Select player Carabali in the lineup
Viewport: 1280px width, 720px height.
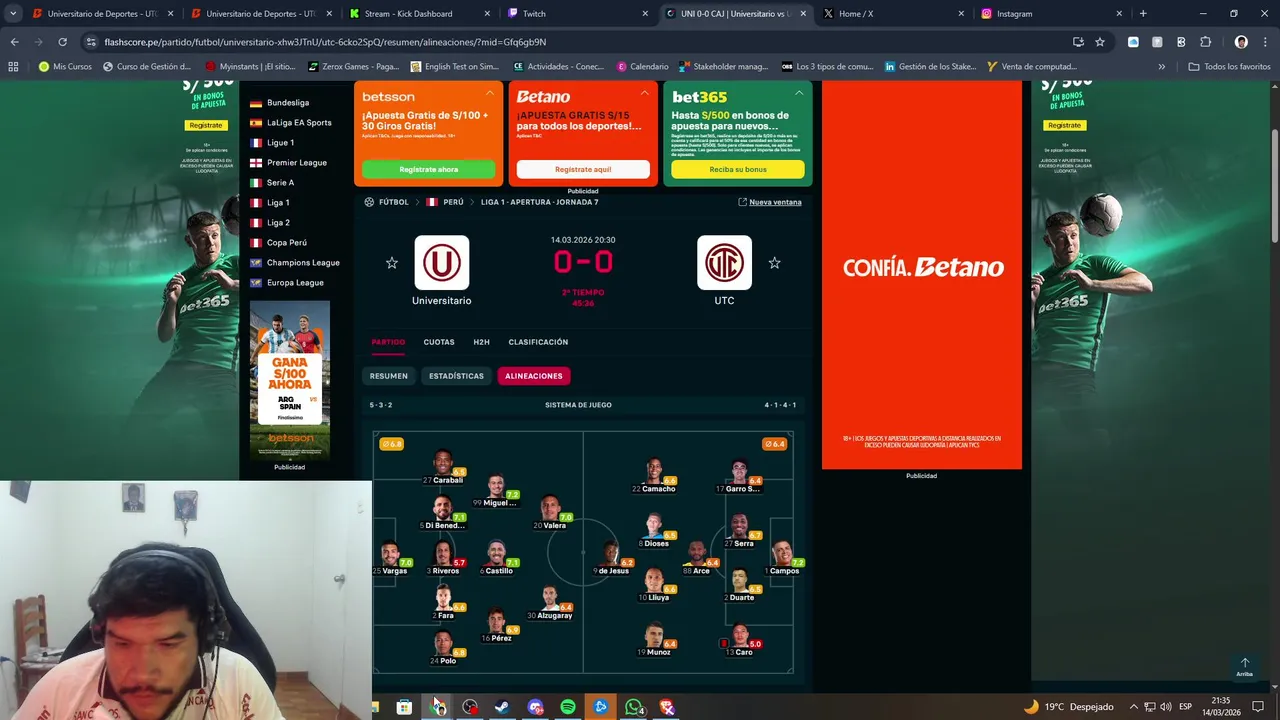(443, 467)
